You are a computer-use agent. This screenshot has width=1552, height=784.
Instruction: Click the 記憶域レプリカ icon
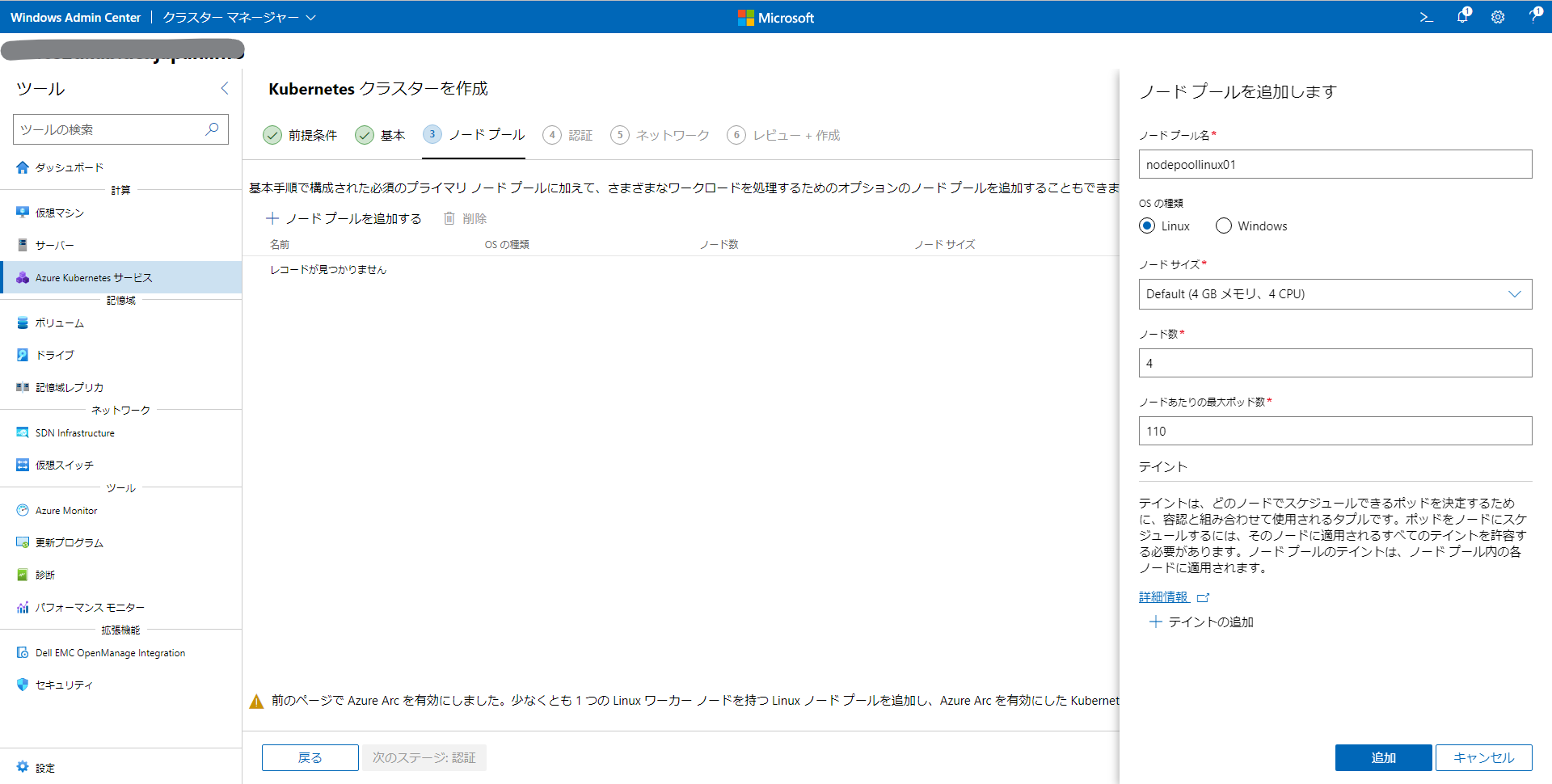pyautogui.click(x=23, y=387)
